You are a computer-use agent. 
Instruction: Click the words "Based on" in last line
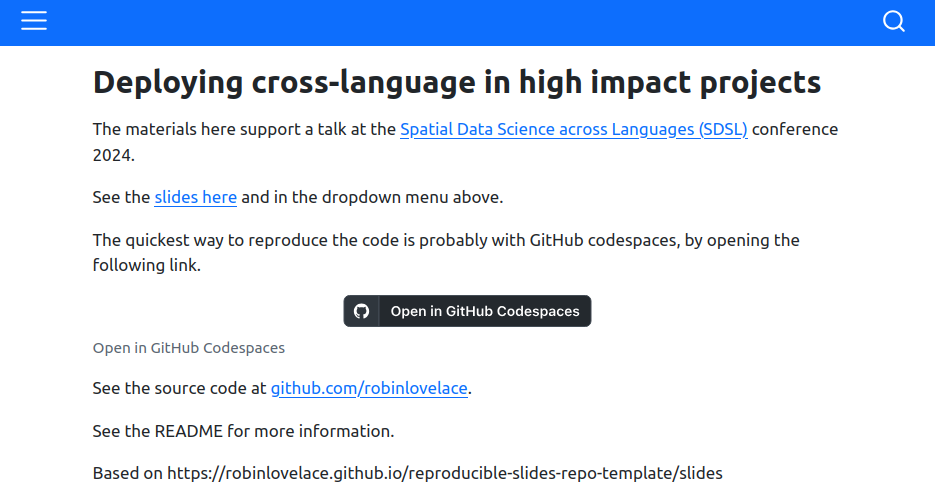point(128,474)
